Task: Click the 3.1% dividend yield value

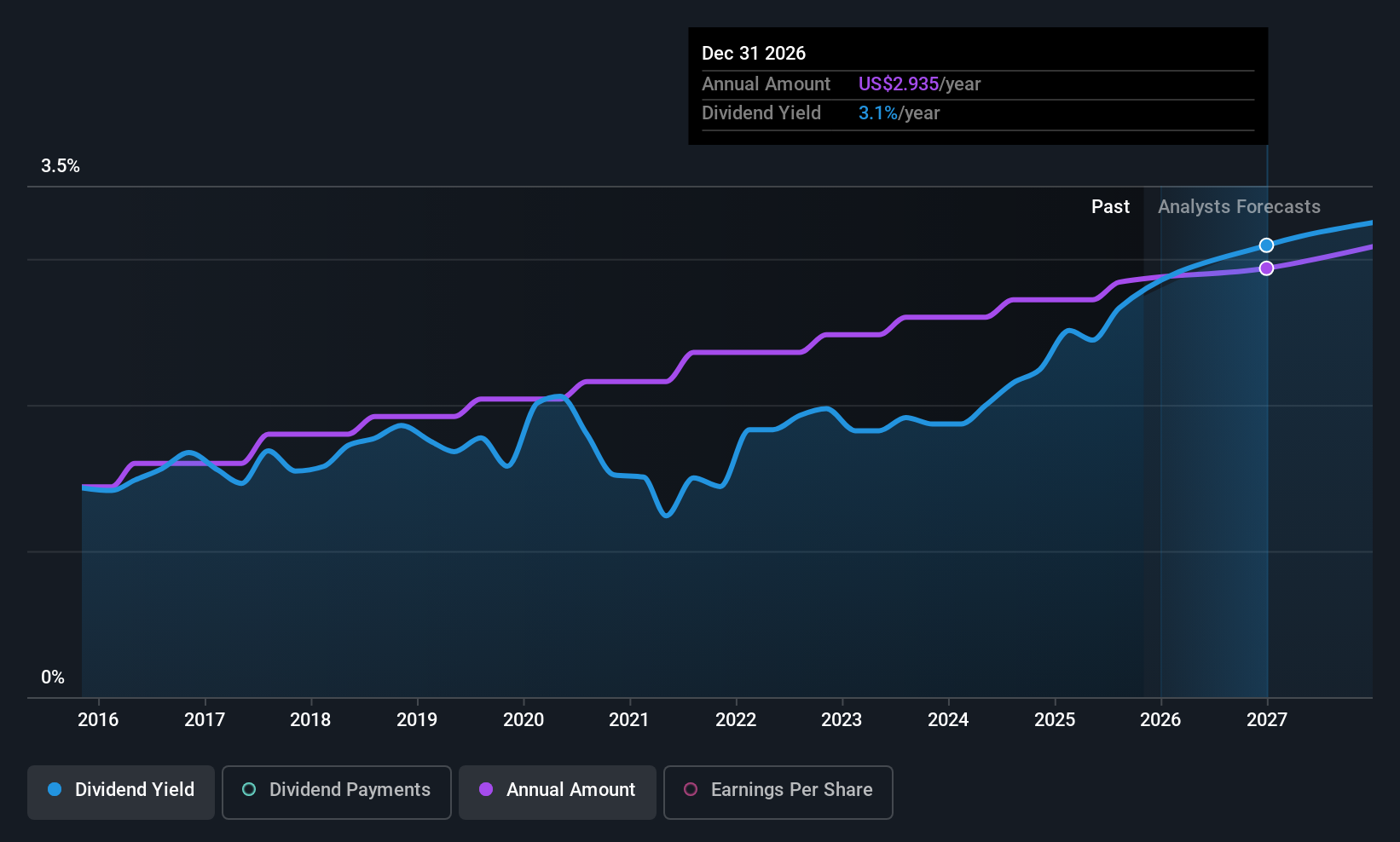Action: 877,113
